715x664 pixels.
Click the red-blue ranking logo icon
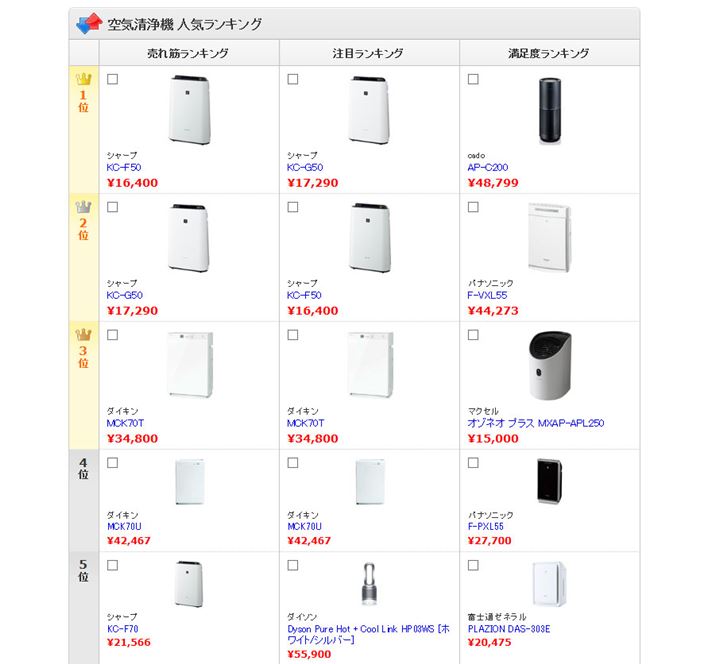(90, 23)
